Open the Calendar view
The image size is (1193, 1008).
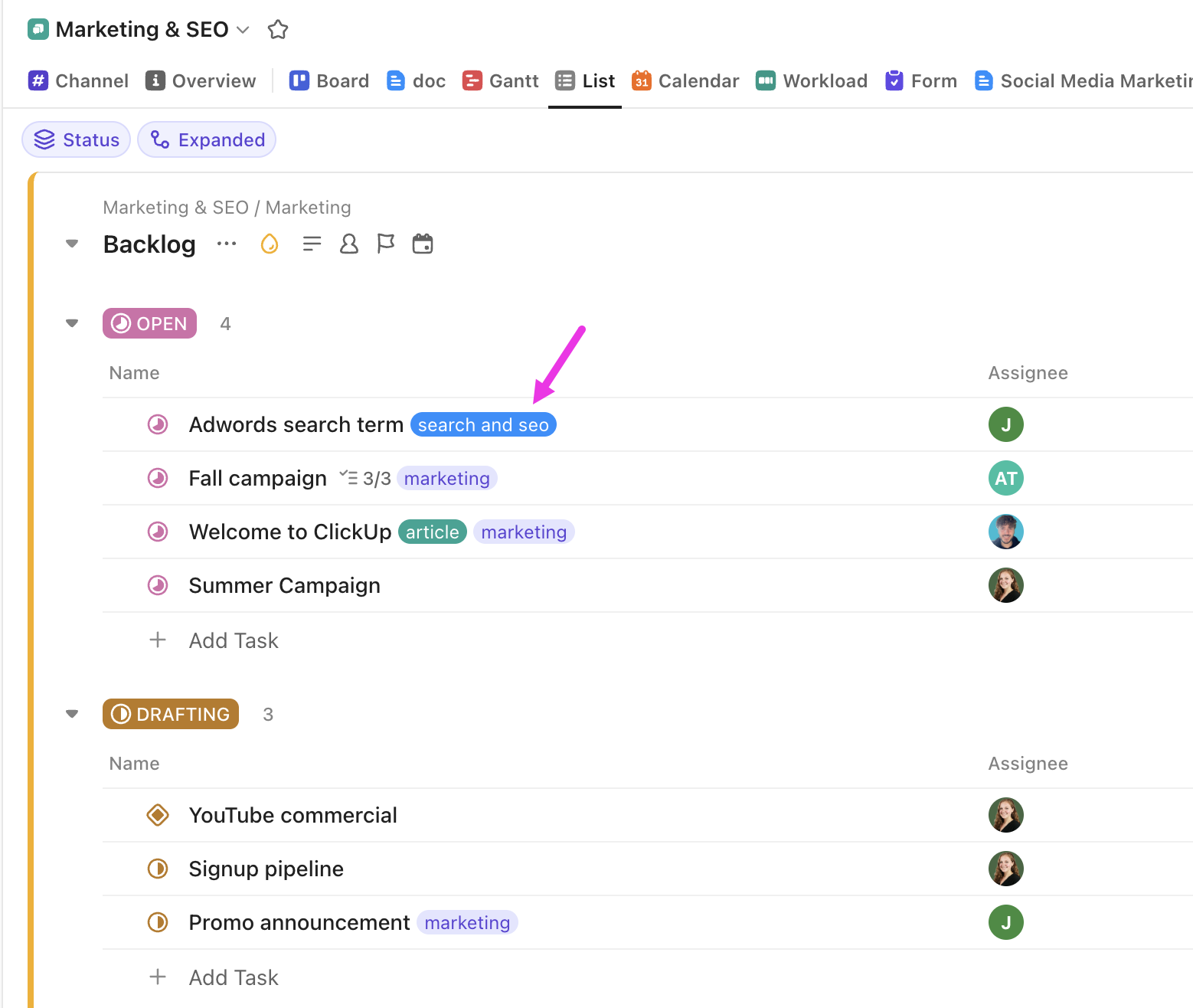pos(685,80)
